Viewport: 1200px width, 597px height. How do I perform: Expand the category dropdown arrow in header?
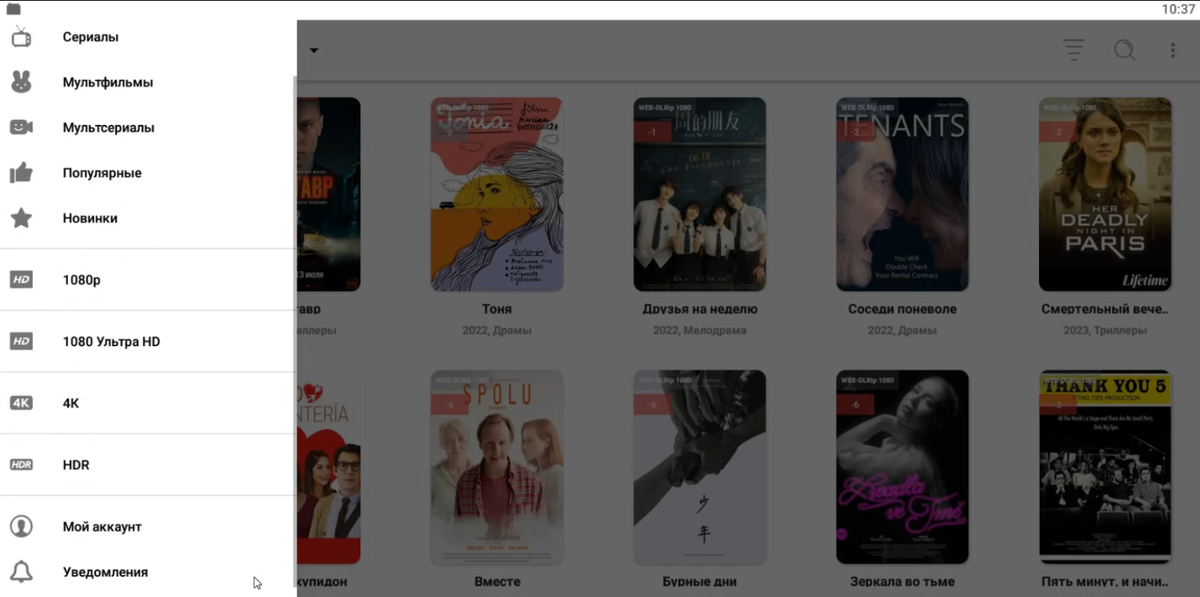(x=314, y=51)
